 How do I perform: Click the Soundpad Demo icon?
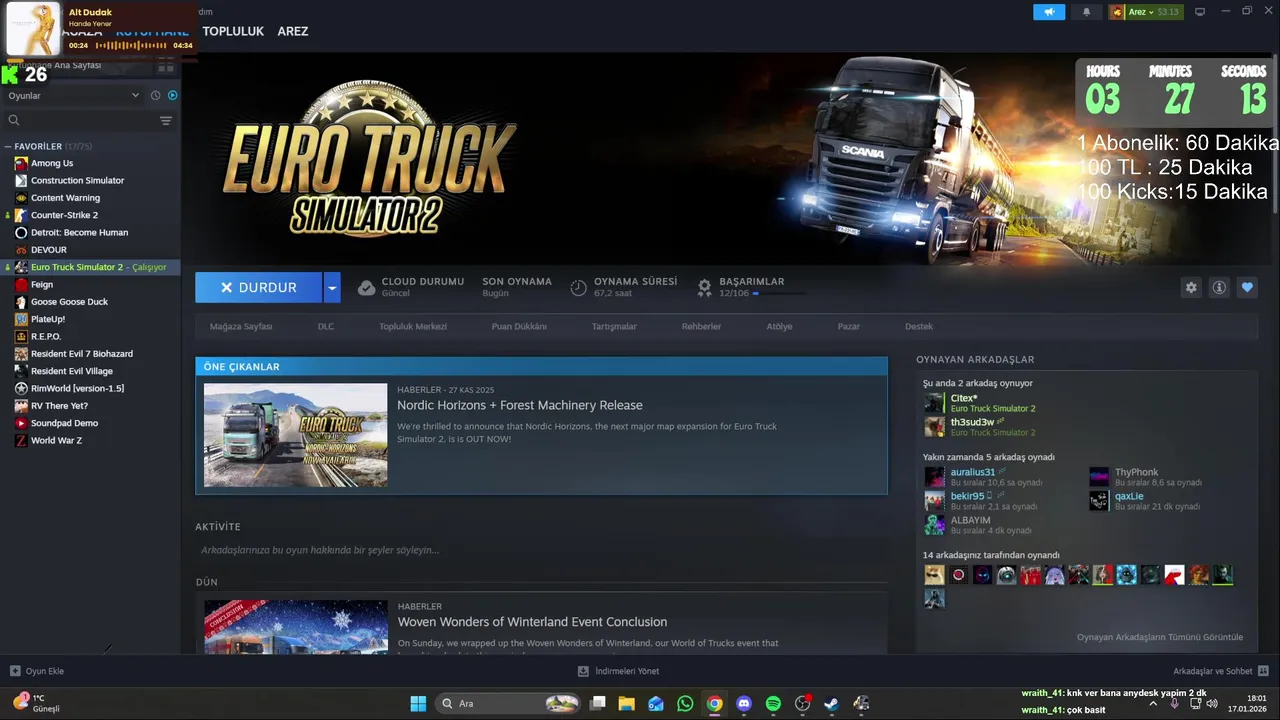point(21,423)
